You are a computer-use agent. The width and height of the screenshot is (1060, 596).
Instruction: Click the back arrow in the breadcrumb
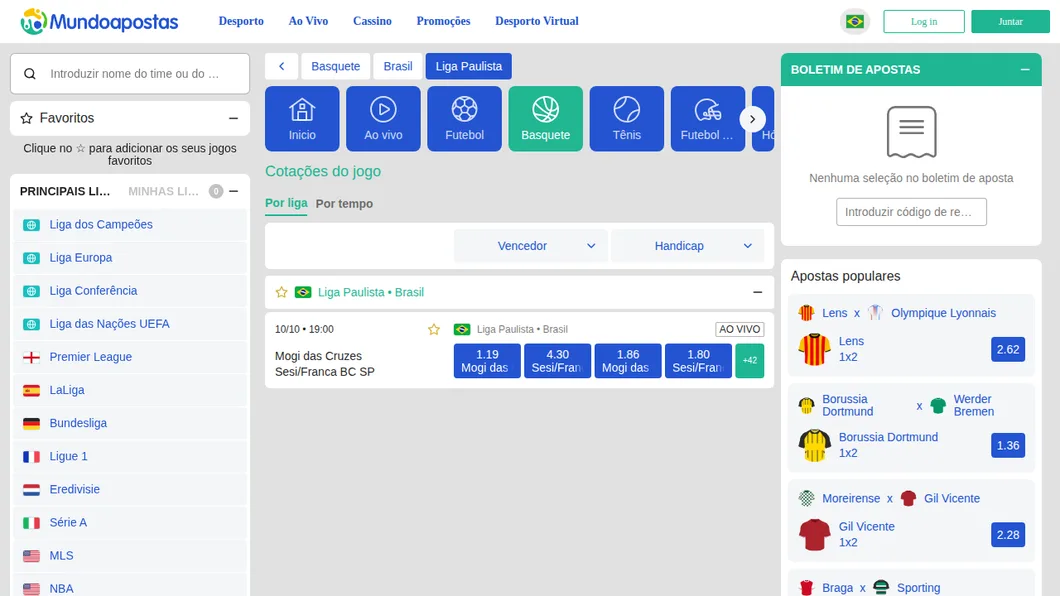281,66
